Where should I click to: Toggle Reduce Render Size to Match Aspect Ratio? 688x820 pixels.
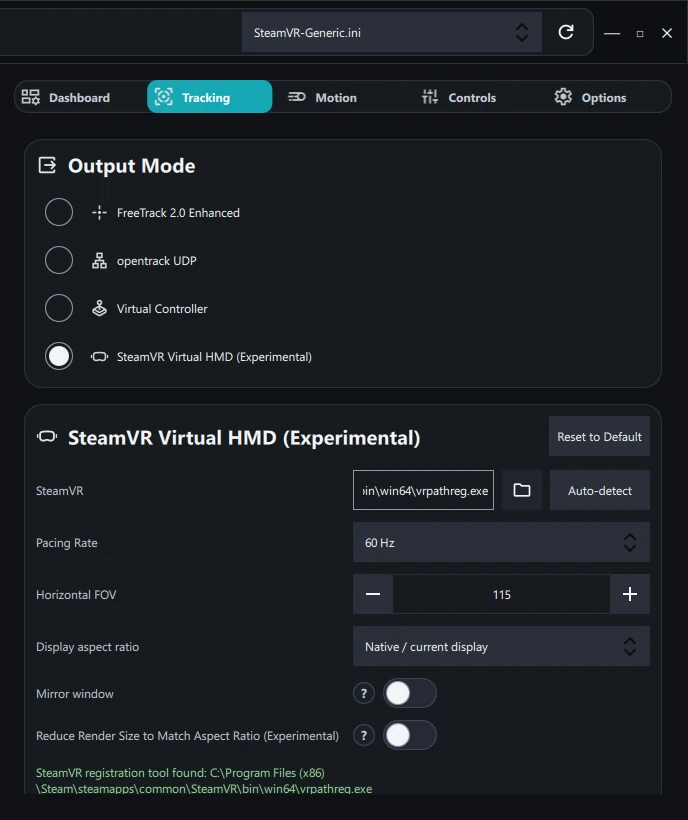410,735
